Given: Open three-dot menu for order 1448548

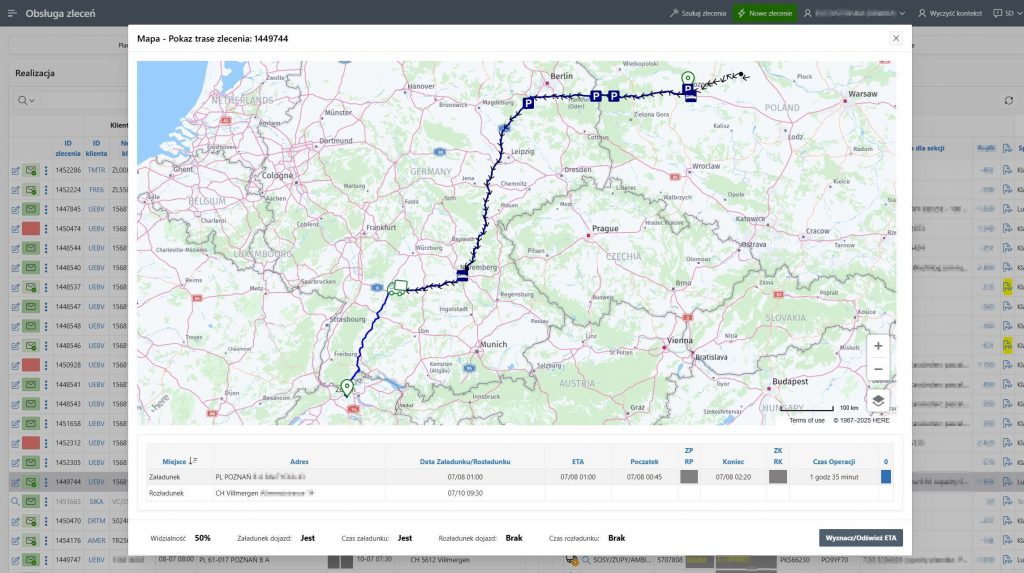Looking at the screenshot, I should pyautogui.click(x=46, y=326).
